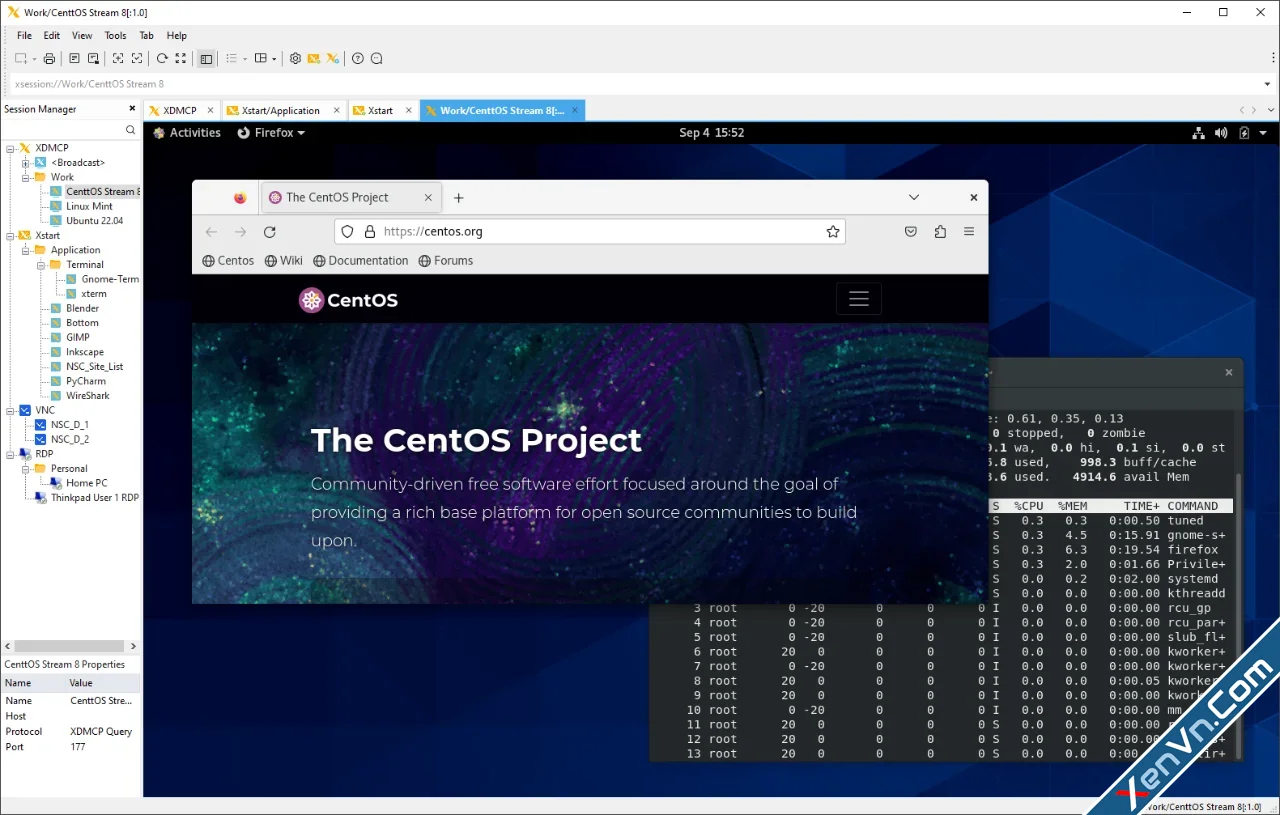Open the help question mark icon
The image size is (1280, 815).
(x=358, y=59)
